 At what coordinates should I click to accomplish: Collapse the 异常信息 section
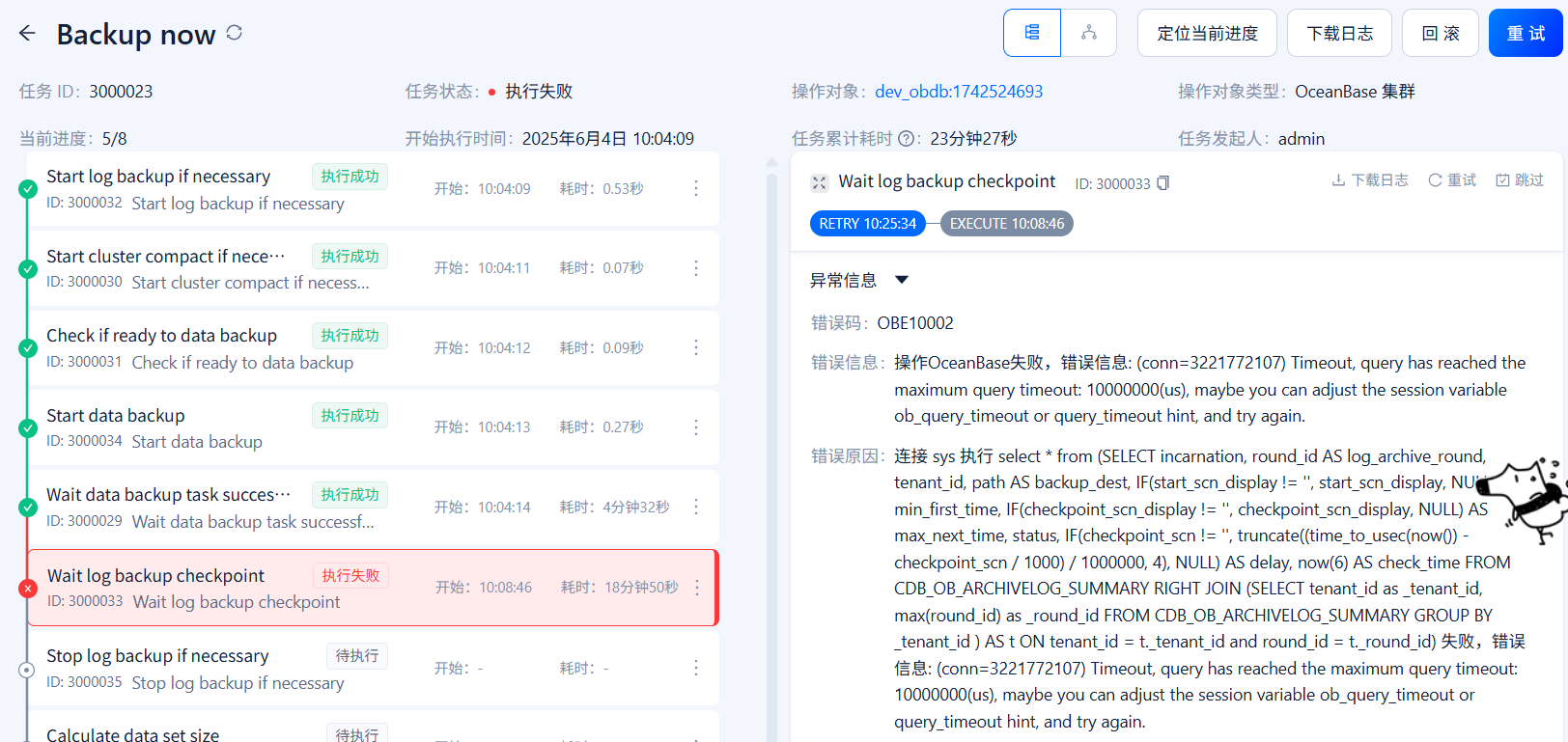point(902,280)
